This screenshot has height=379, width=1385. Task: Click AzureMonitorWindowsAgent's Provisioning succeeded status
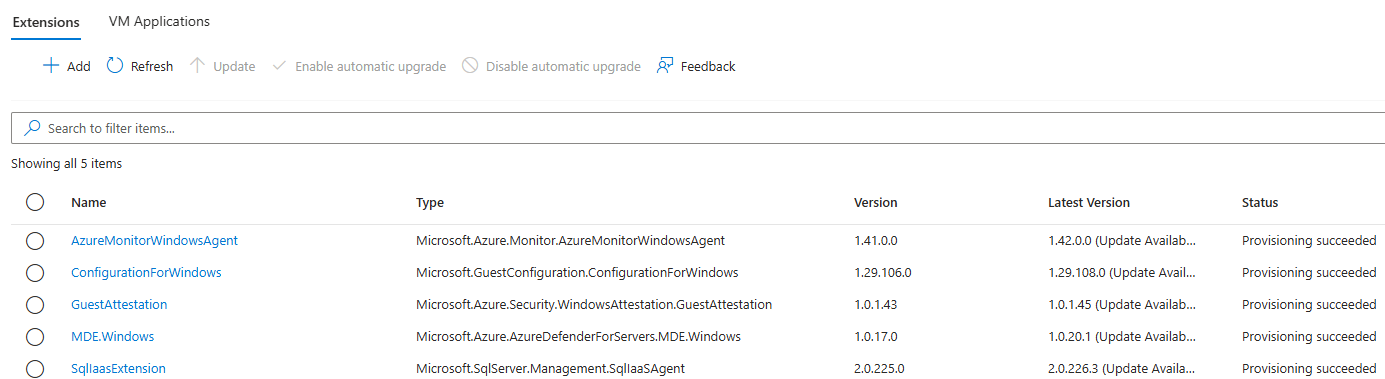(1309, 240)
